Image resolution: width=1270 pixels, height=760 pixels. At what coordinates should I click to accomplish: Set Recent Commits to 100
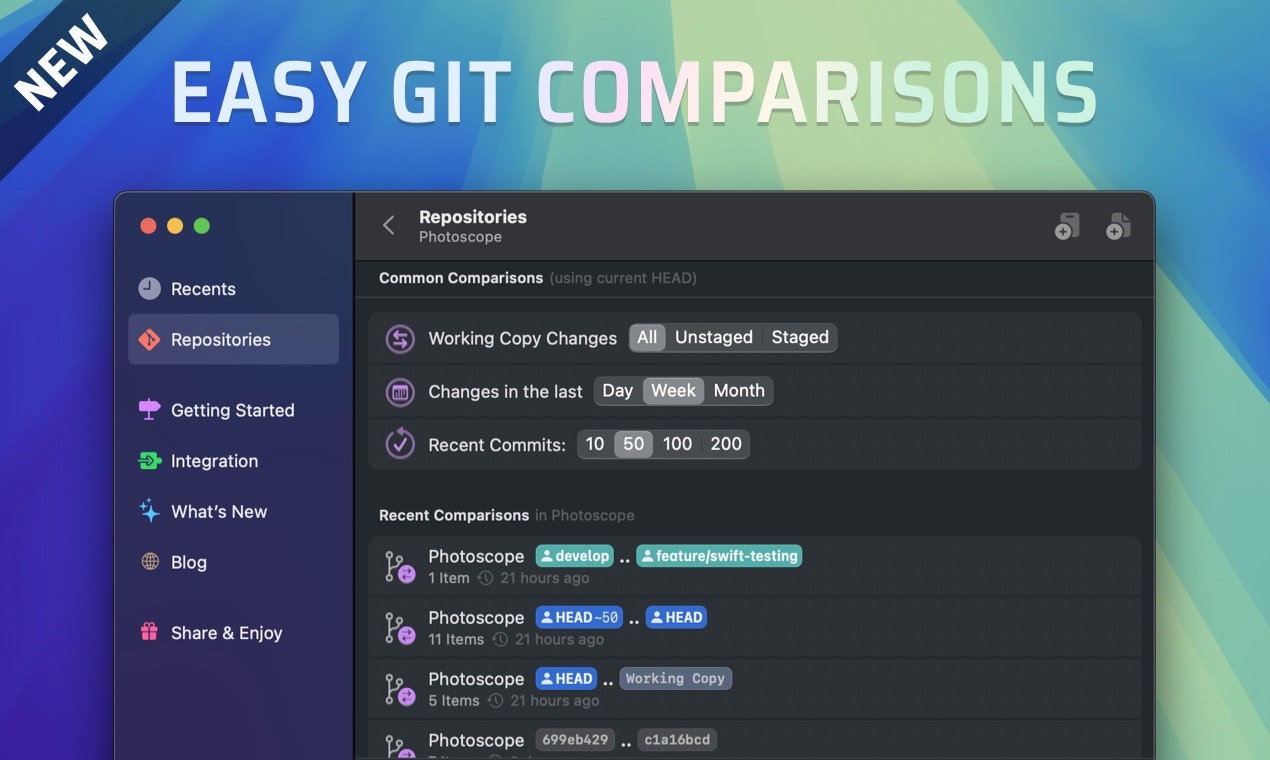point(677,444)
